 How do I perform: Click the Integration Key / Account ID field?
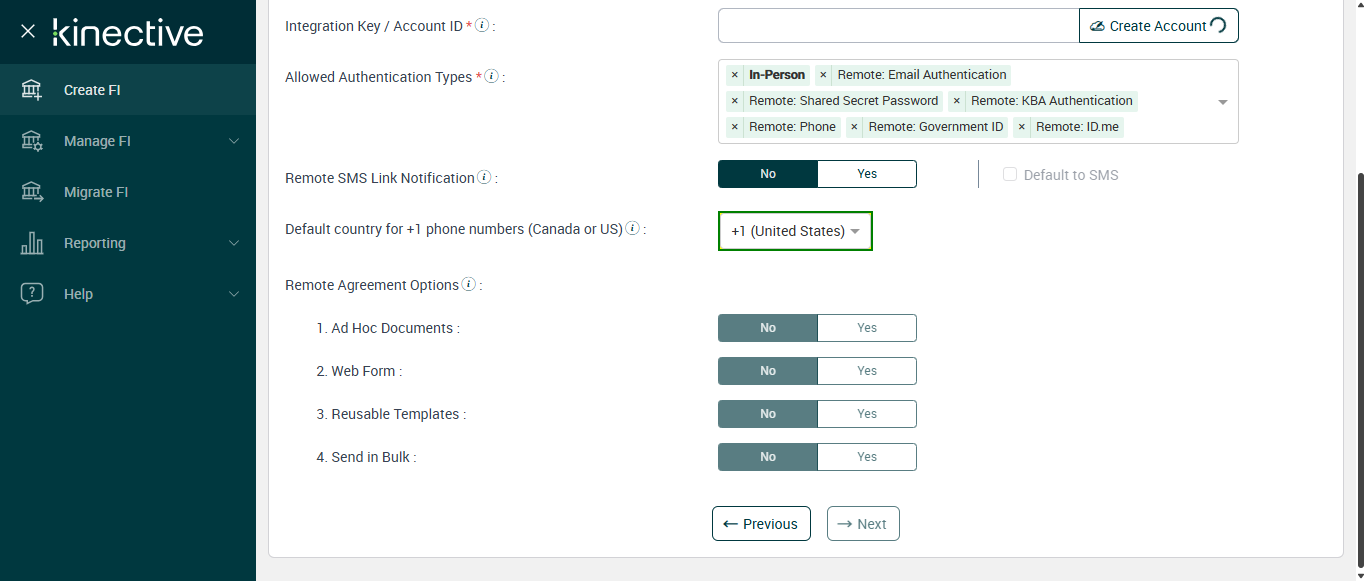pos(898,26)
